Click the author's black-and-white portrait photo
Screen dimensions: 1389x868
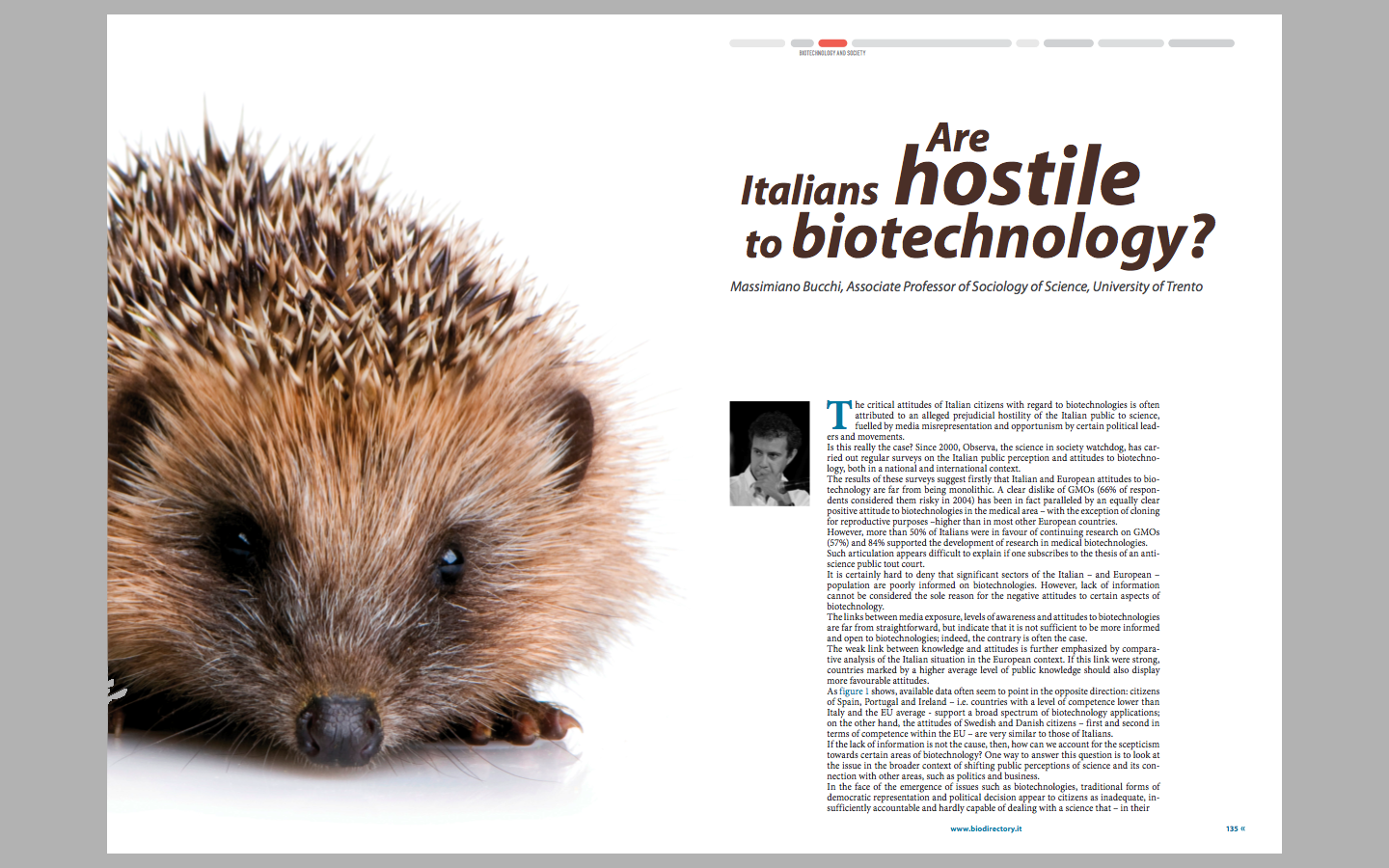[x=769, y=453]
